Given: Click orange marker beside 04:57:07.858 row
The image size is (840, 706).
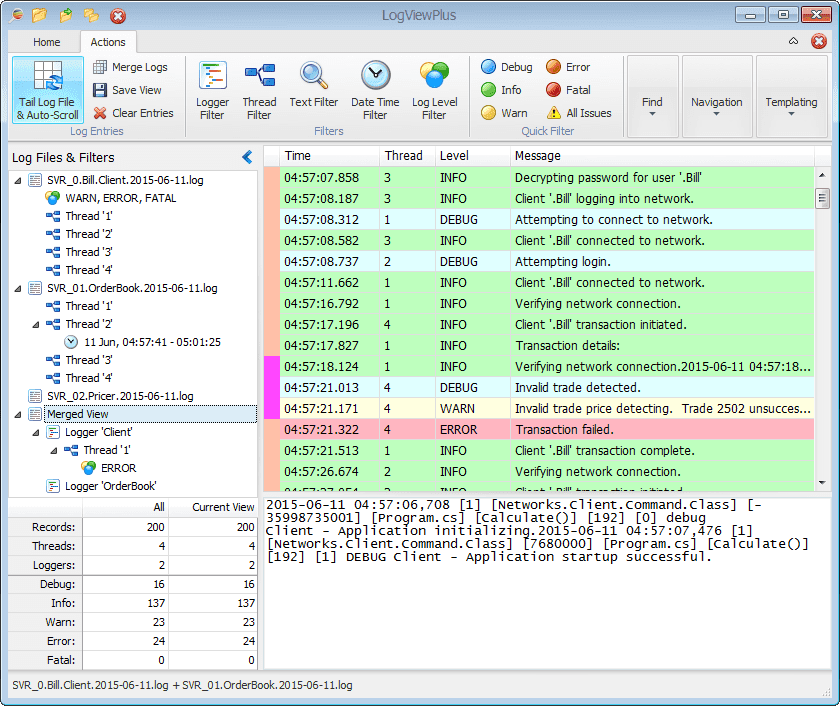Looking at the screenshot, I should click(x=272, y=177).
